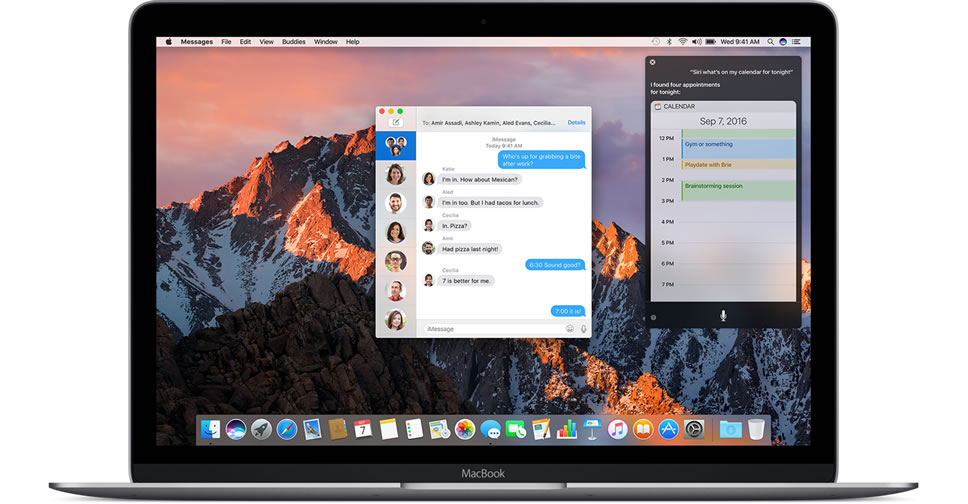
Task: Click the Bluetooth menu bar icon
Action: (x=669, y=42)
